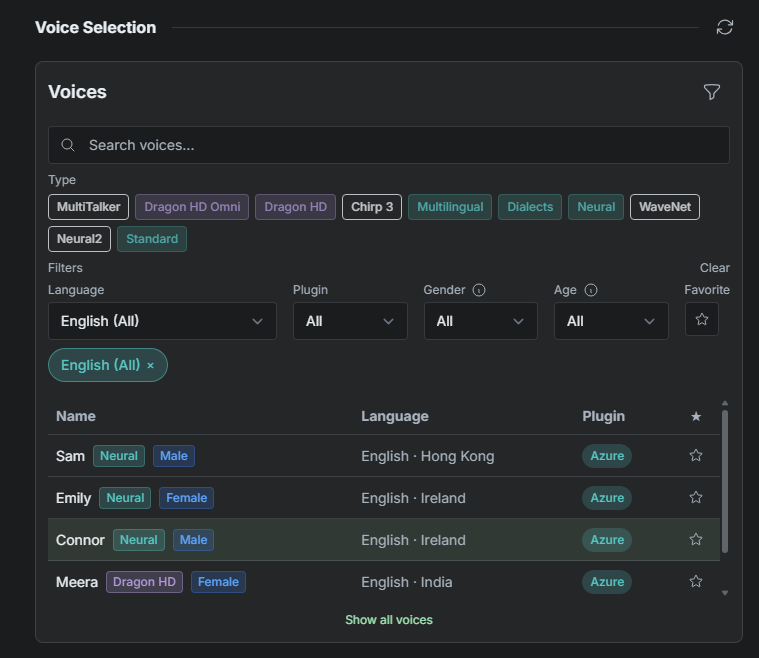The height and width of the screenshot is (658, 759).
Task: Click the Language column header
Action: [395, 416]
